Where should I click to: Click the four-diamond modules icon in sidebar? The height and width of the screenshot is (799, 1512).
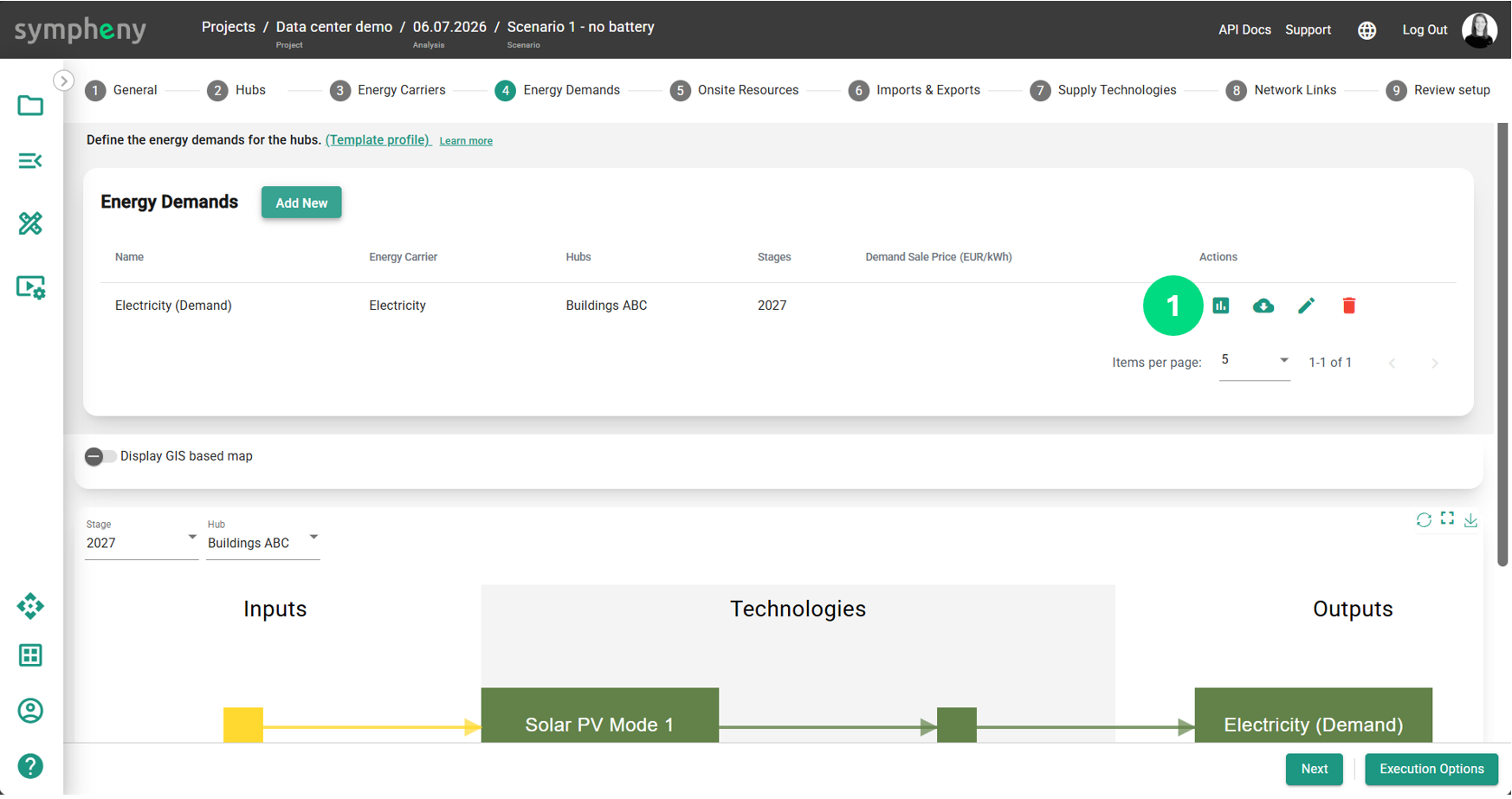pyautogui.click(x=30, y=607)
